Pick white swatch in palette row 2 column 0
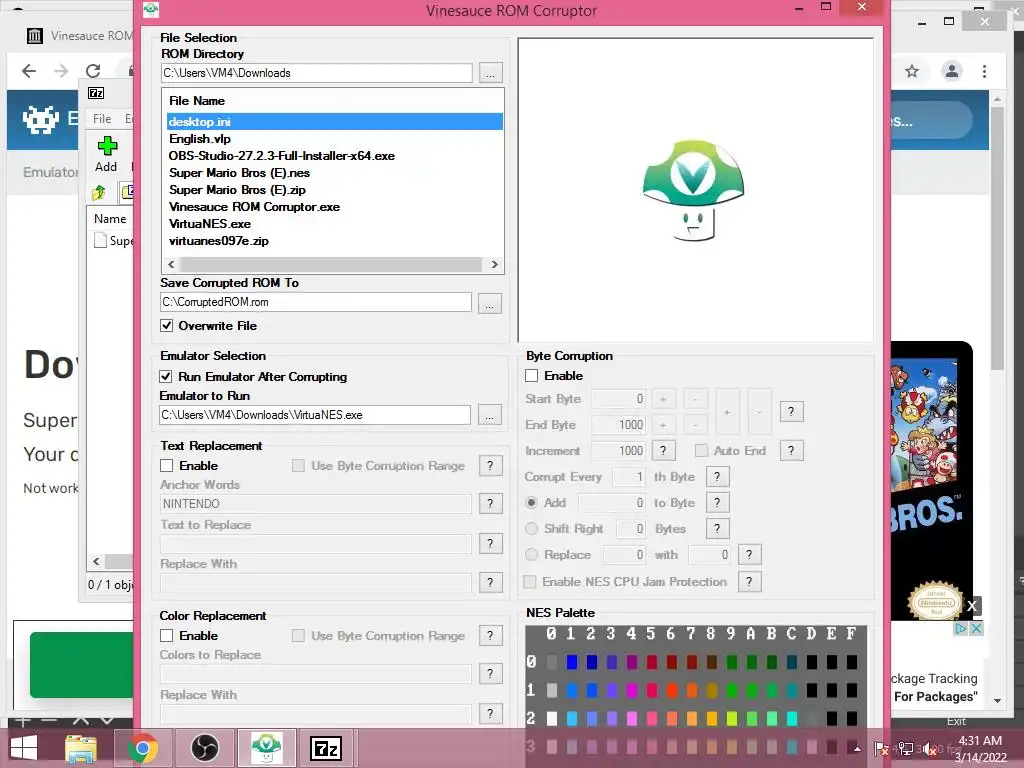 (x=552, y=718)
